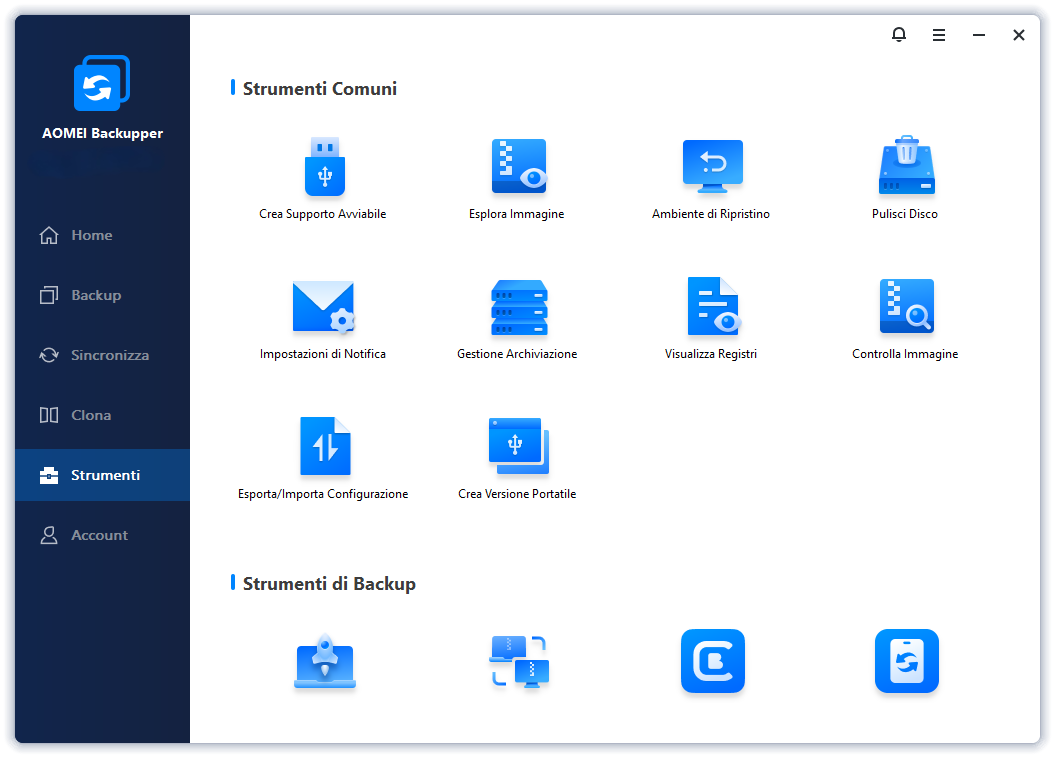Select the Pulisci Disco tool
The height and width of the screenshot is (758, 1055).
pyautogui.click(x=905, y=167)
